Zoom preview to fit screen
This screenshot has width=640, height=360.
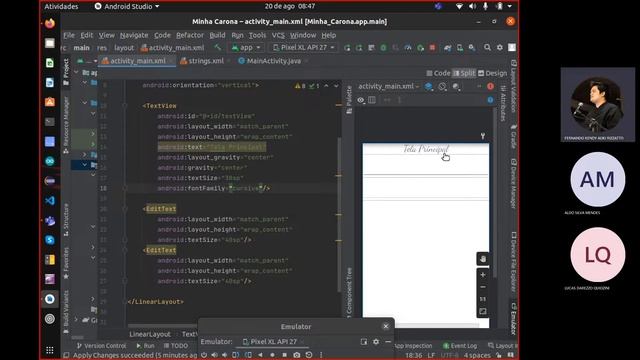[x=483, y=311]
